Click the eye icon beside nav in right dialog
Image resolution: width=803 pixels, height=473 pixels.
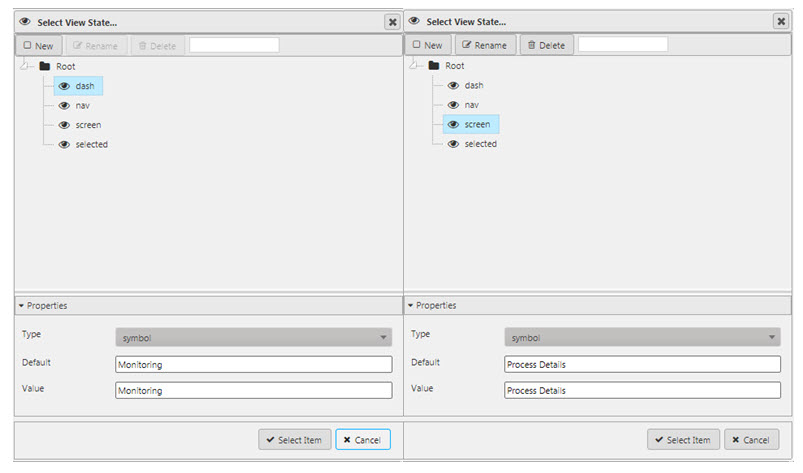pos(453,105)
